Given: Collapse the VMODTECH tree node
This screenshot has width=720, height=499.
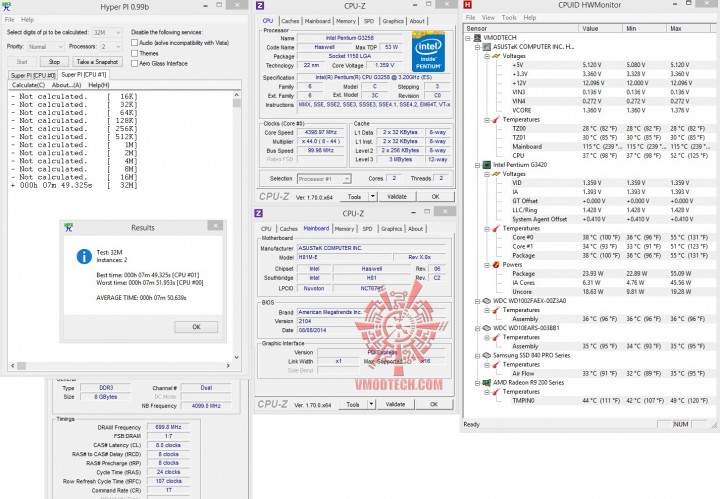Looking at the screenshot, I should pos(468,38).
